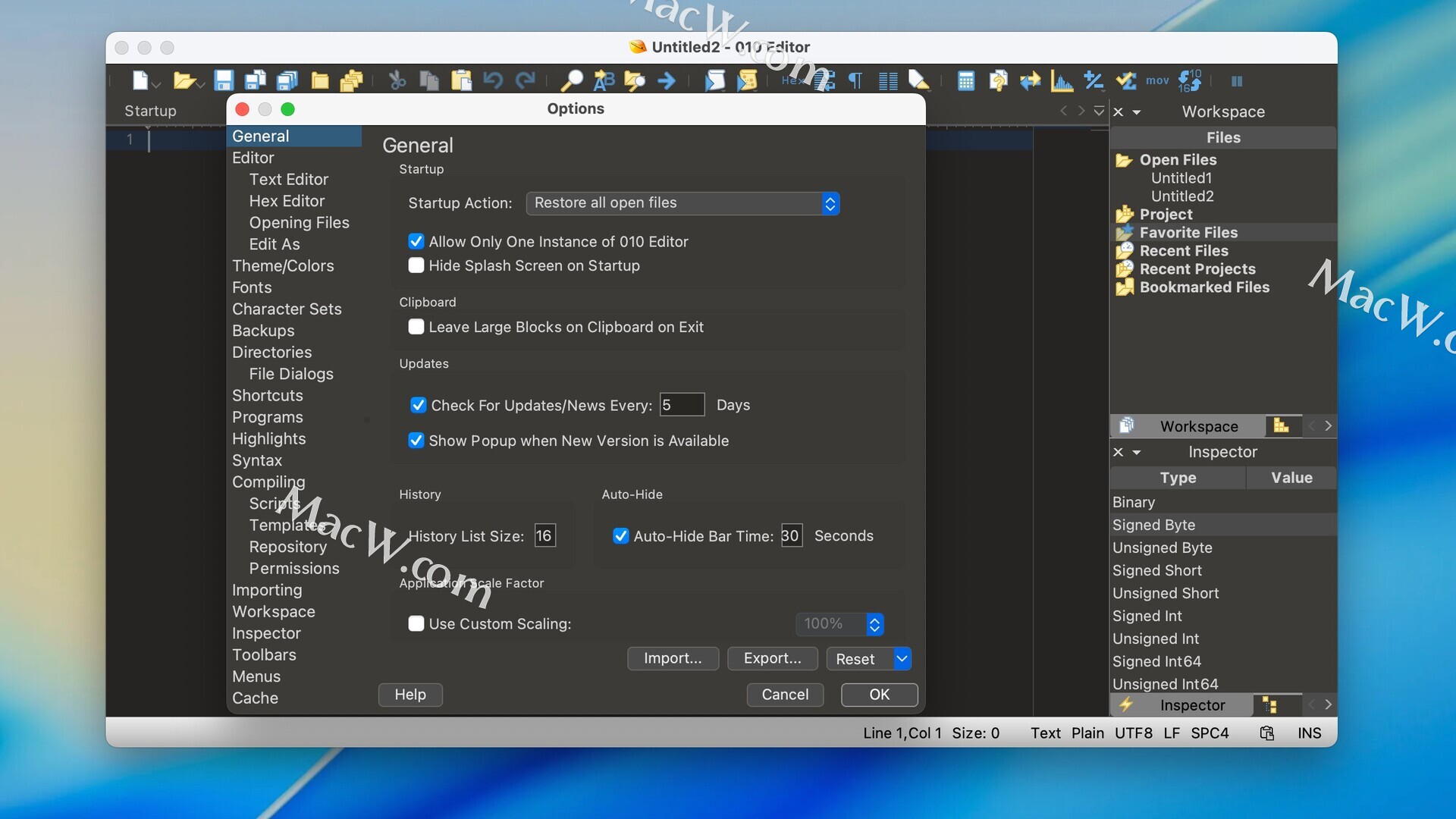
Task: Click the History List Size field
Action: [x=544, y=536]
